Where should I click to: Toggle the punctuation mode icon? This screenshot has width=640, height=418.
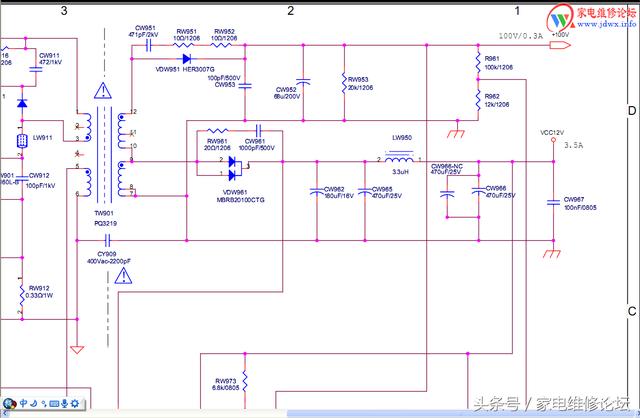click(x=44, y=404)
